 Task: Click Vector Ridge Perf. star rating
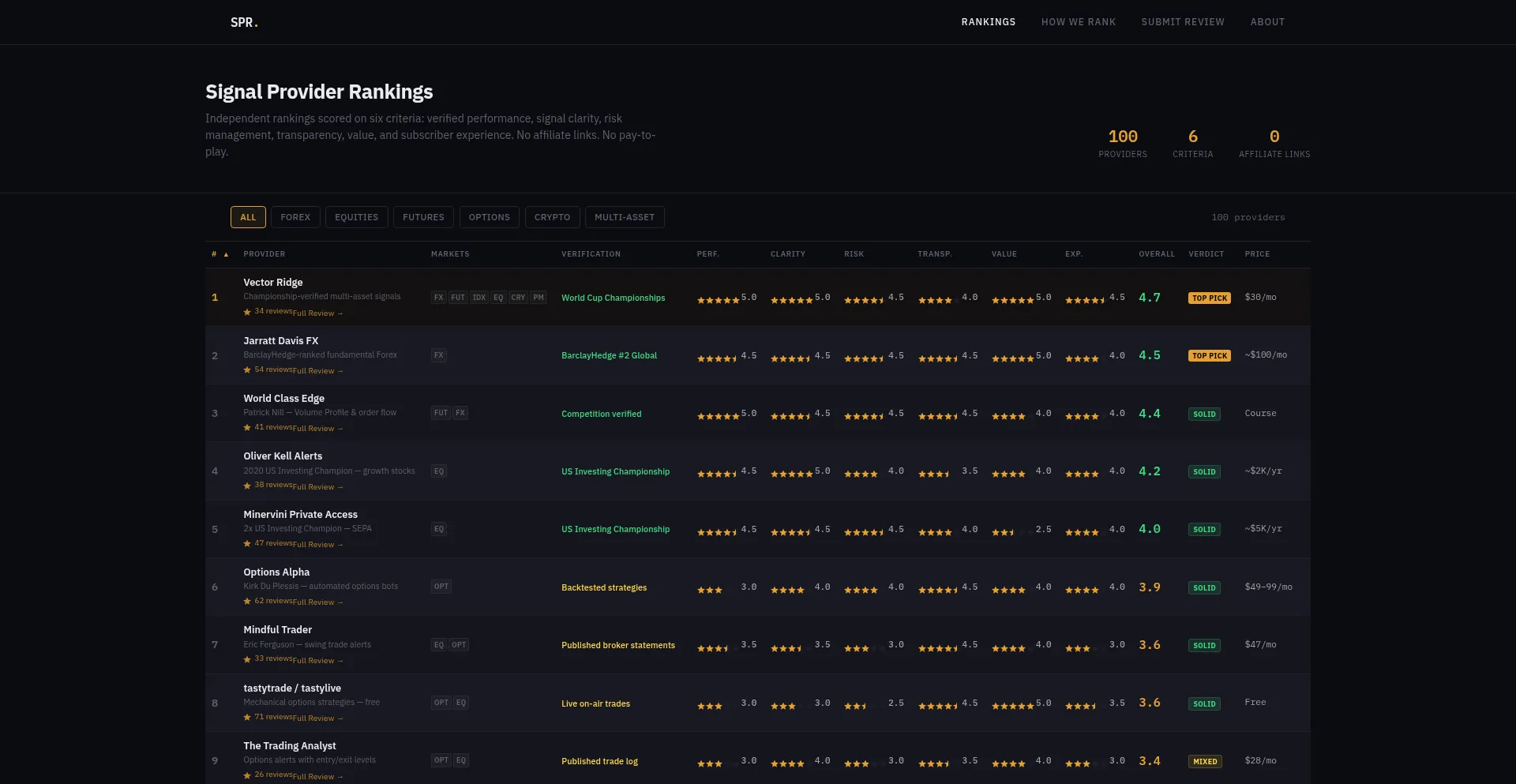[718, 300]
